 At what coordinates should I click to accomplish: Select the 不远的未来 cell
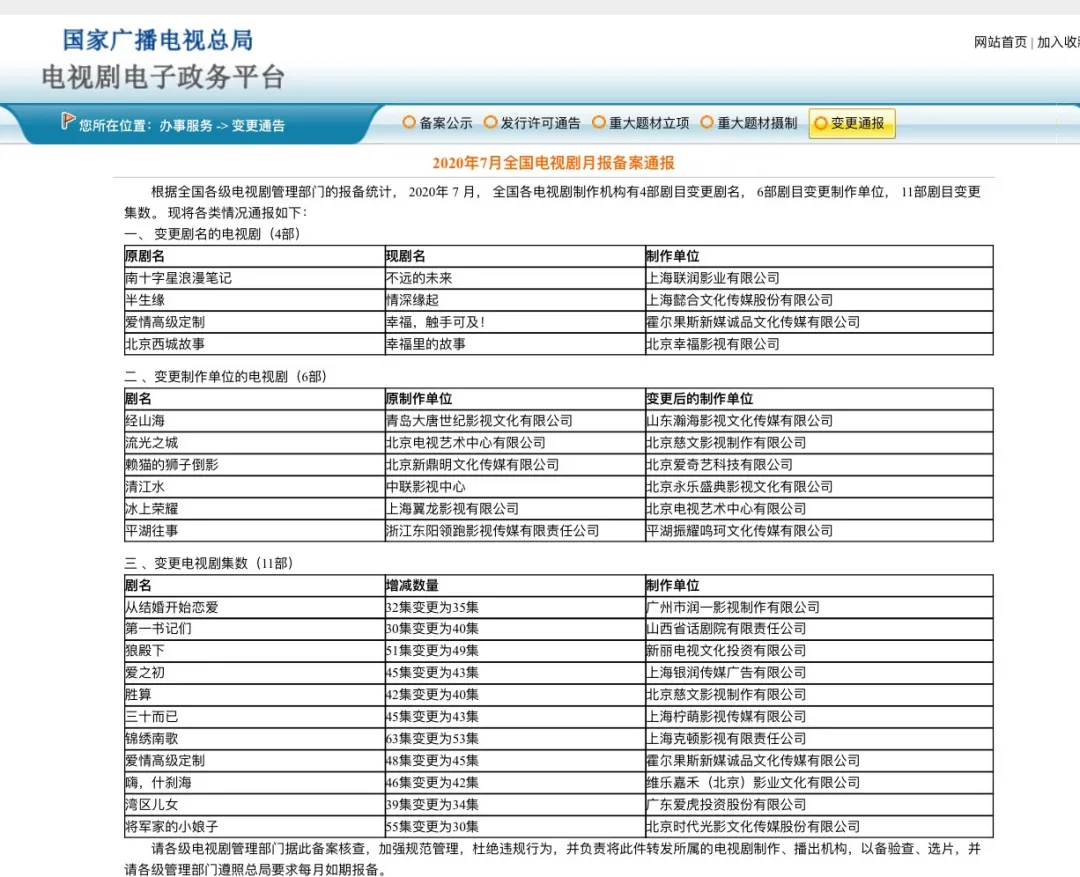(x=515, y=278)
